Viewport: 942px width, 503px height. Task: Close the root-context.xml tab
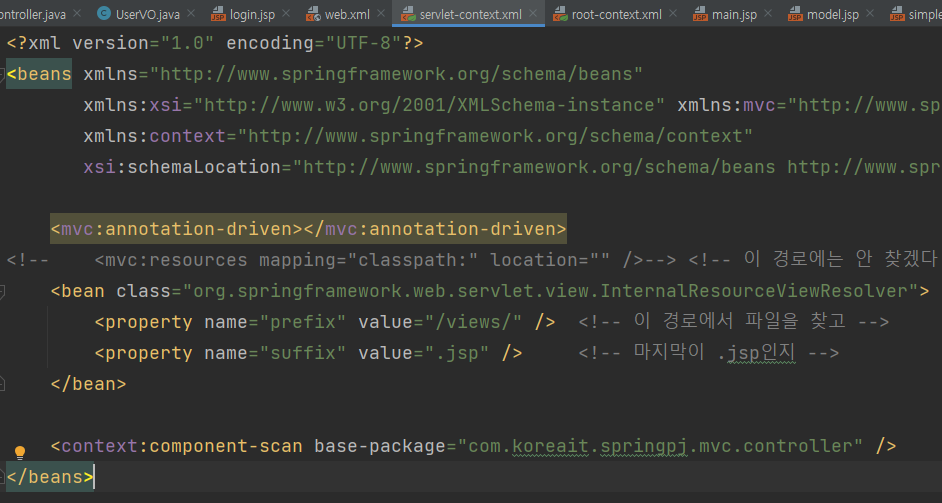click(673, 13)
